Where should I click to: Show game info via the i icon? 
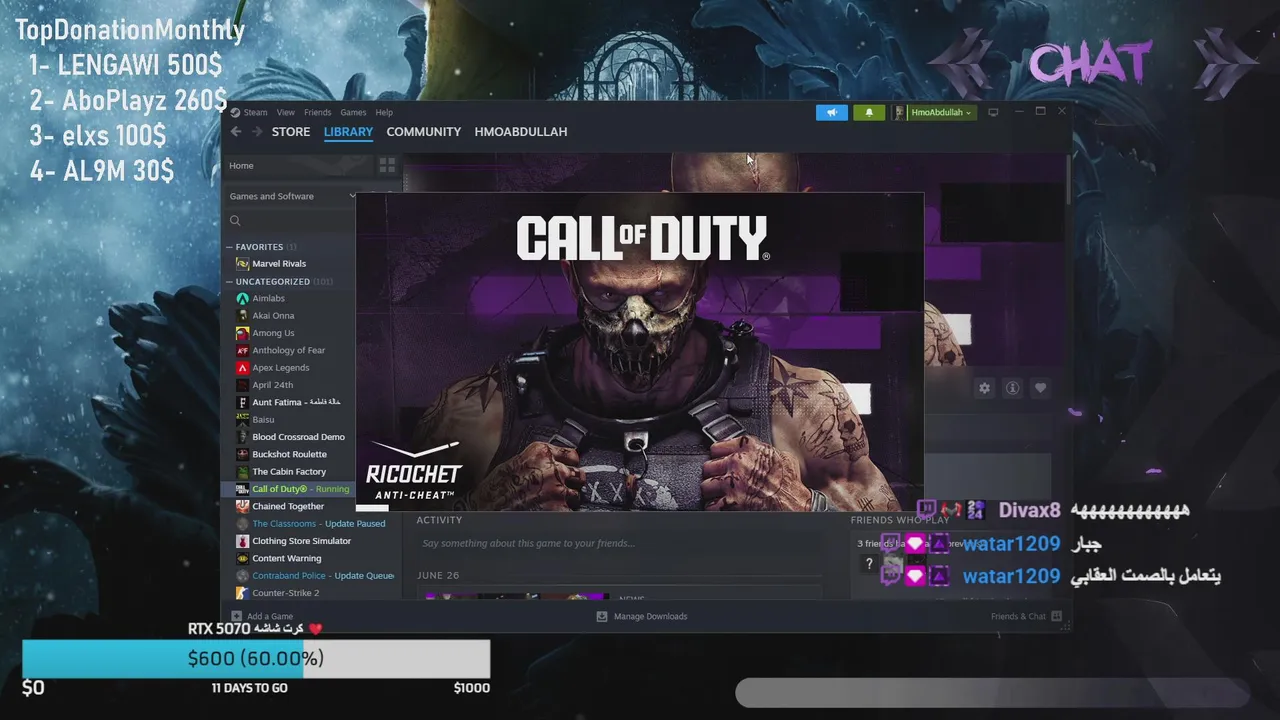pyautogui.click(x=1012, y=388)
